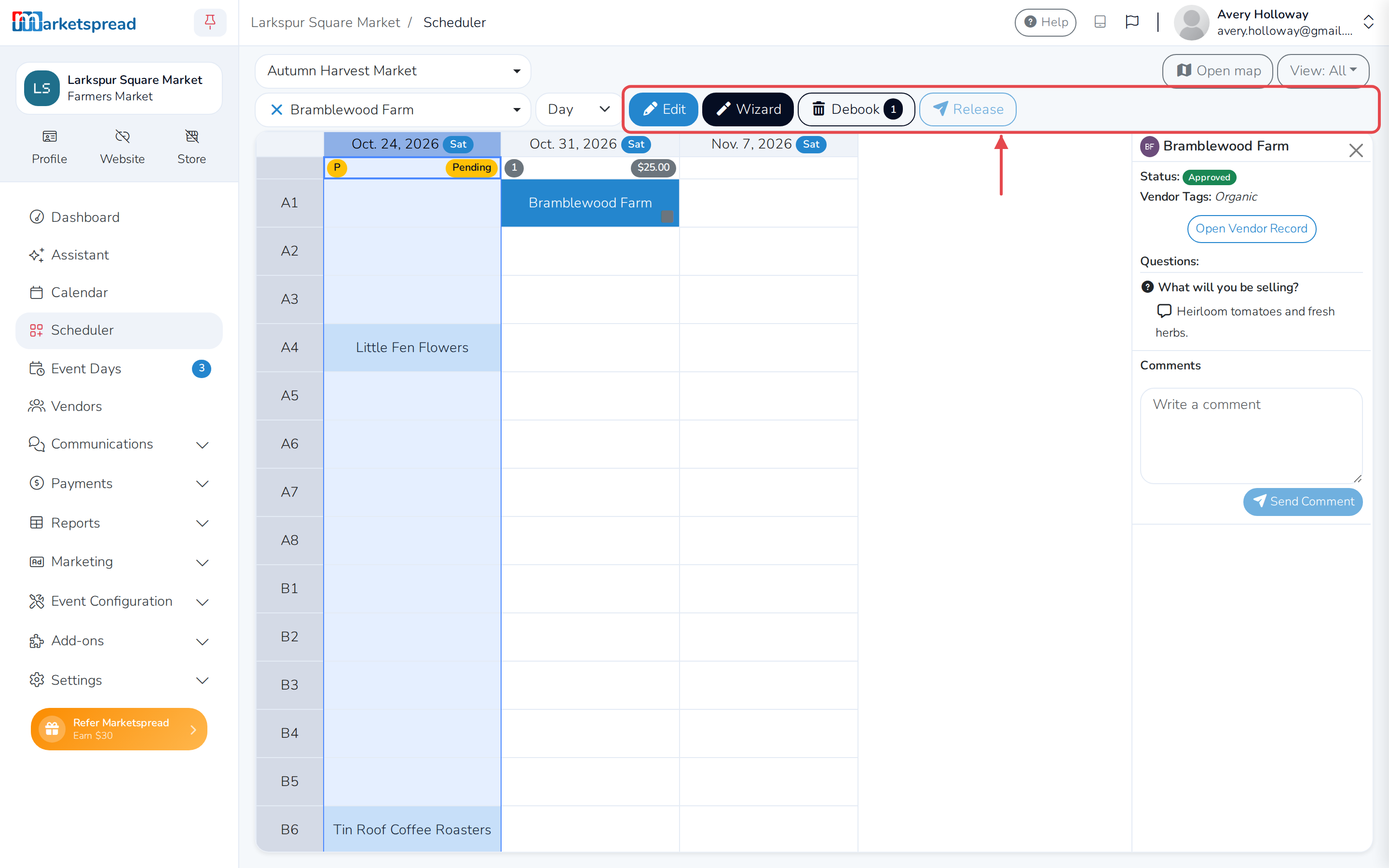Click the Debook count badge 1
This screenshot has width=1389, height=868.
click(893, 109)
